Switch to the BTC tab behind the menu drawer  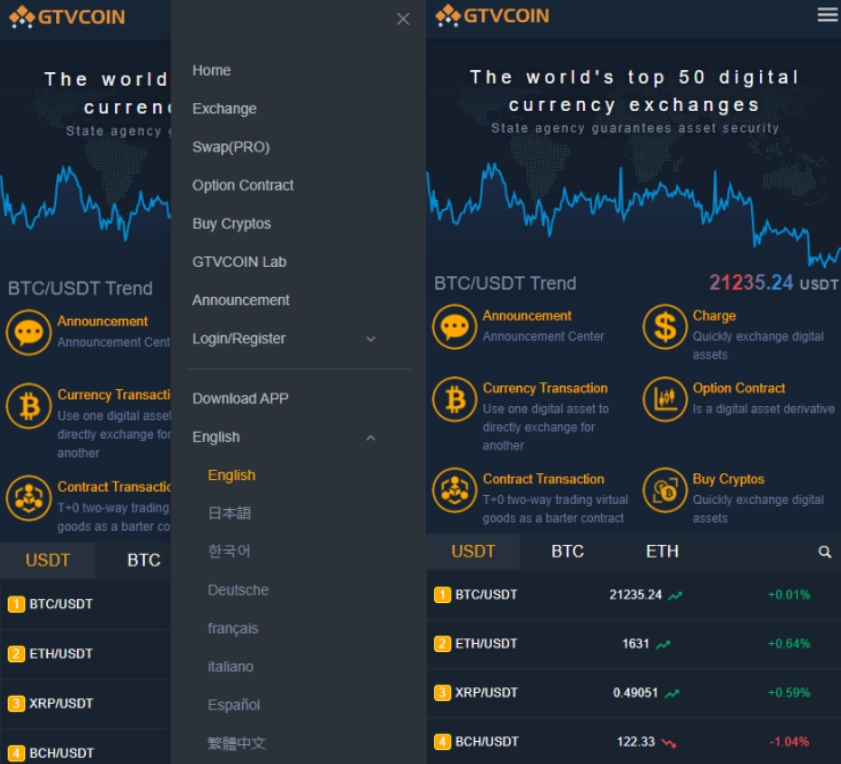coord(144,560)
